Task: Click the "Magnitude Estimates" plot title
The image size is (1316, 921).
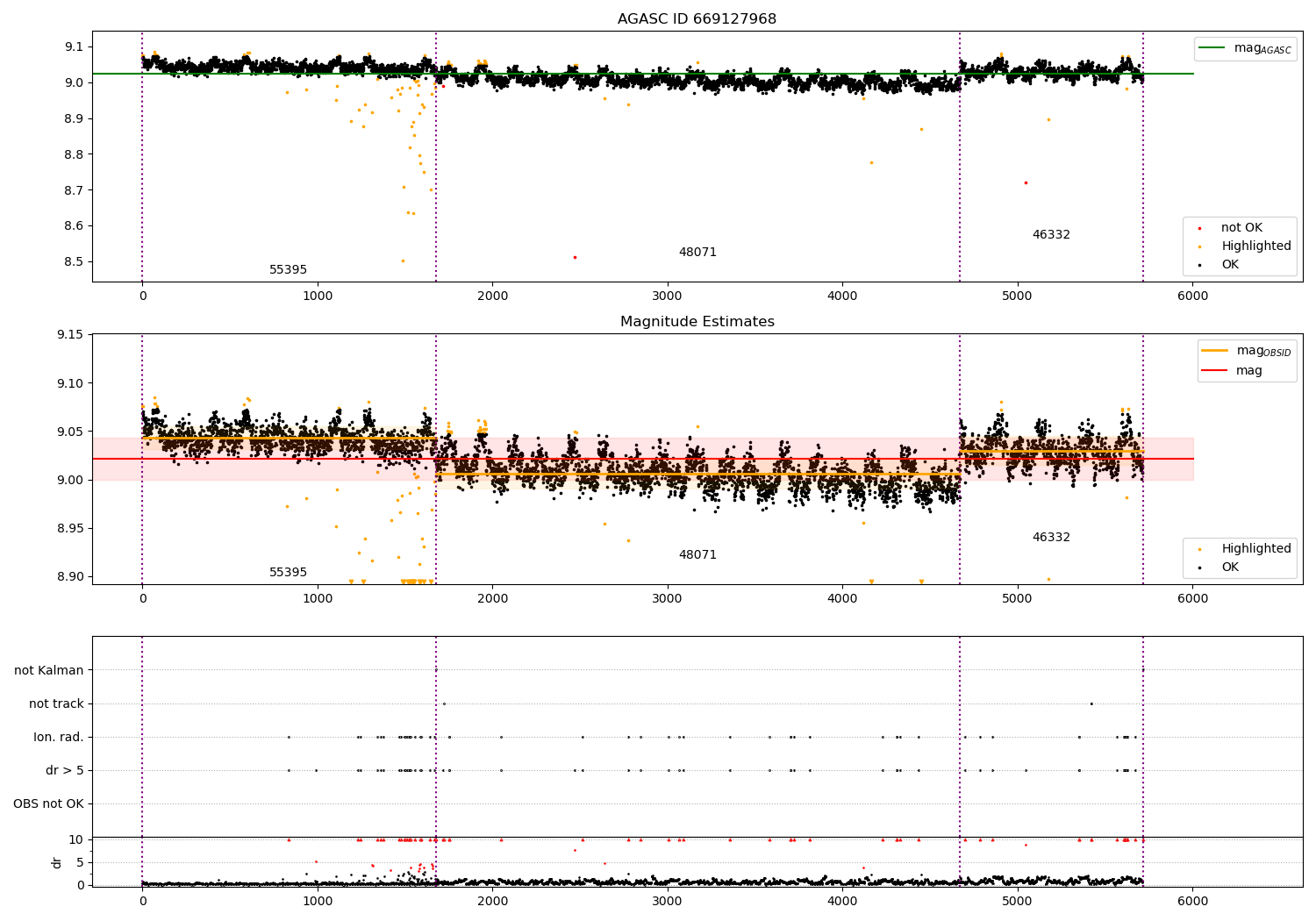Action: click(x=697, y=322)
